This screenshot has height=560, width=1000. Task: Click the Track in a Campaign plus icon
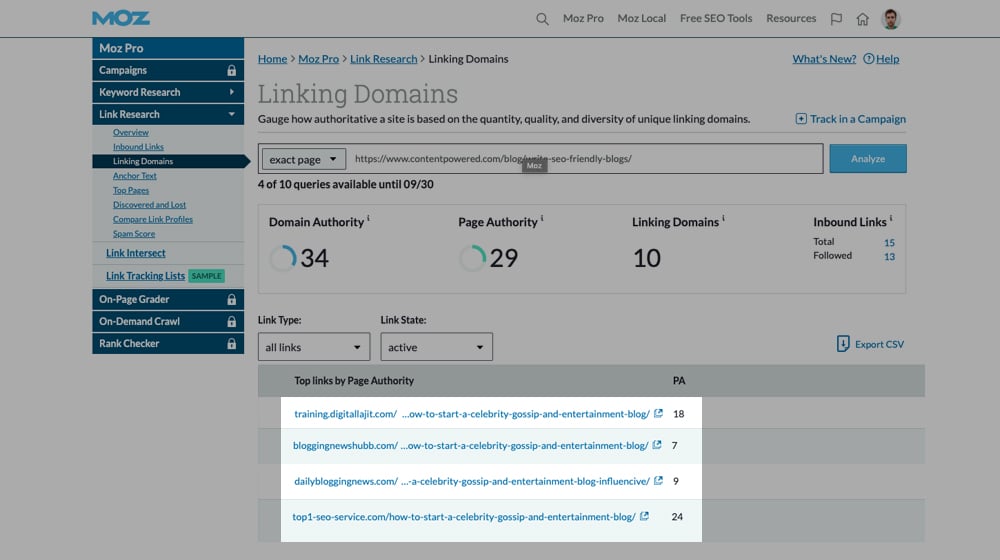coord(801,119)
